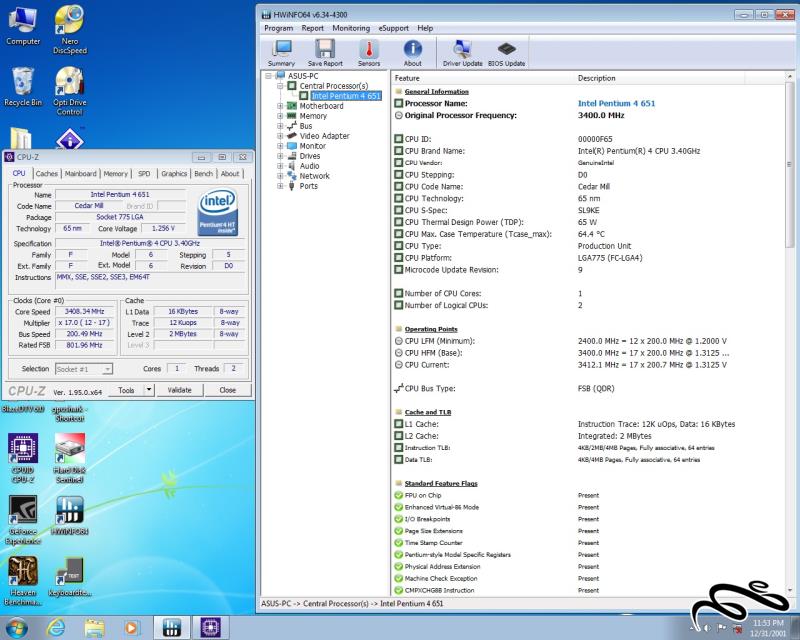Switch to the Memory tab in CPU-Z

point(115,174)
